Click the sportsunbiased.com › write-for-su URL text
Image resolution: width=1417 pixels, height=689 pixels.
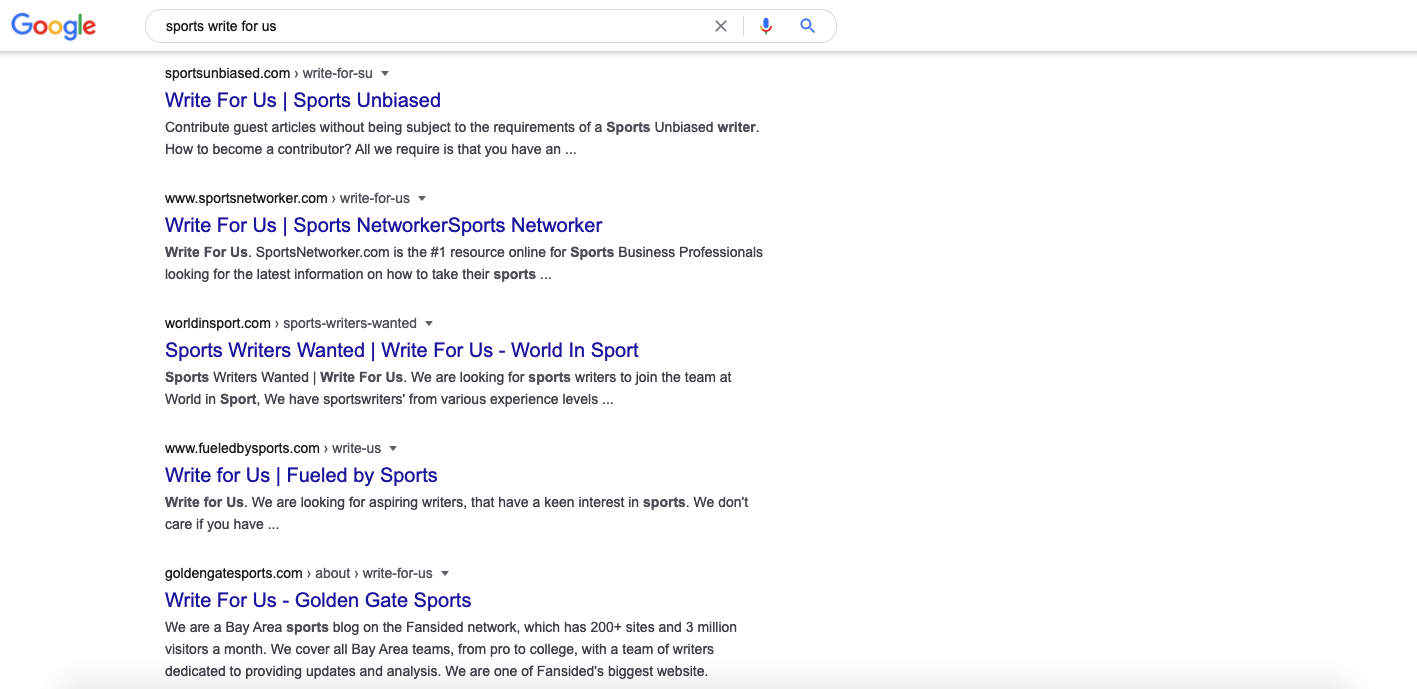coord(269,73)
